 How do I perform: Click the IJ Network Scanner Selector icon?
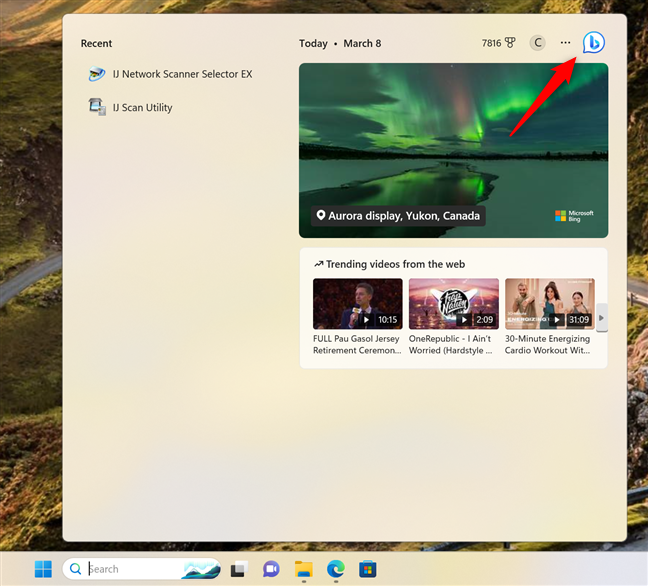pos(97,74)
